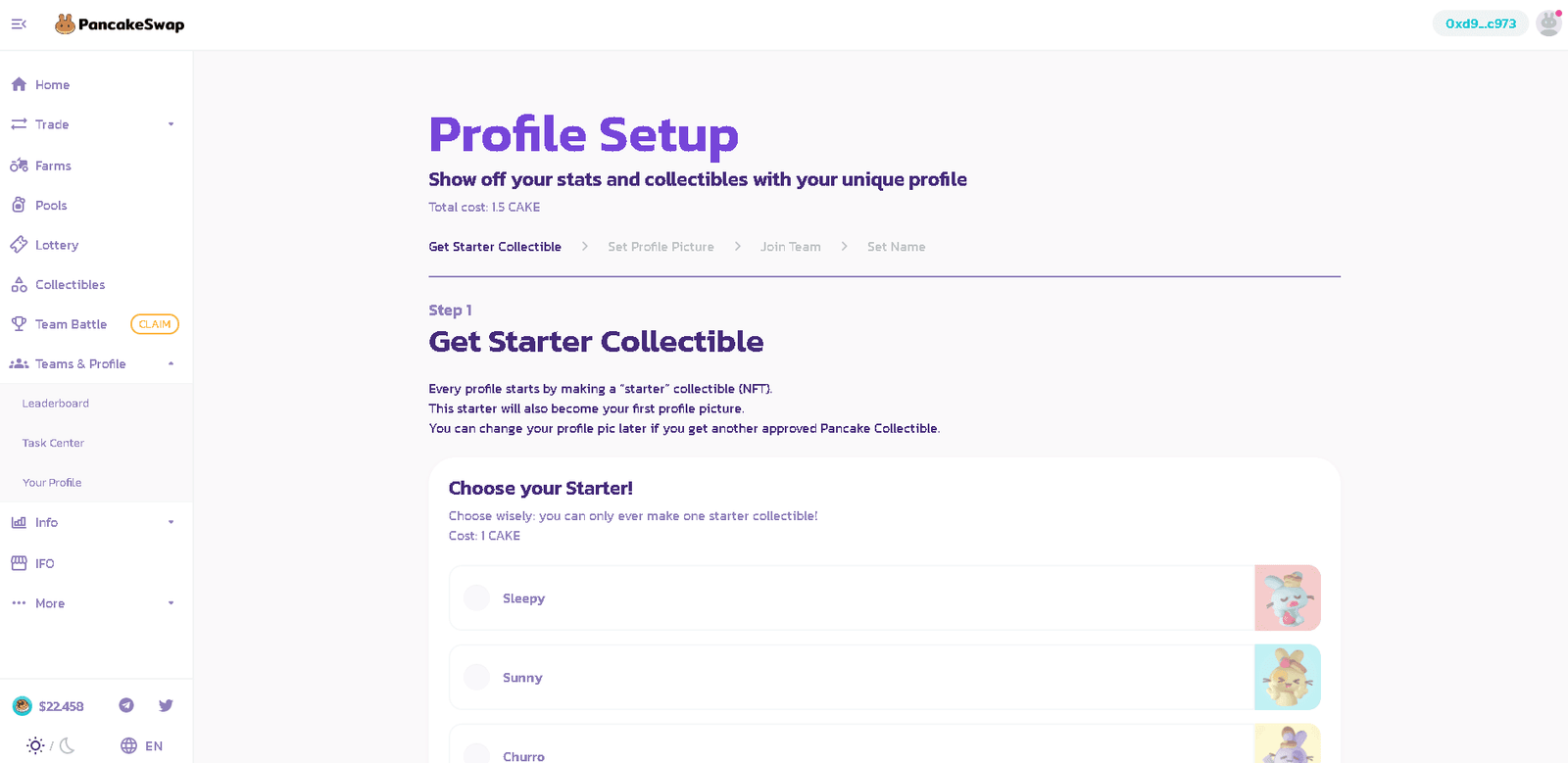Open the Telegram icon link

click(x=126, y=705)
